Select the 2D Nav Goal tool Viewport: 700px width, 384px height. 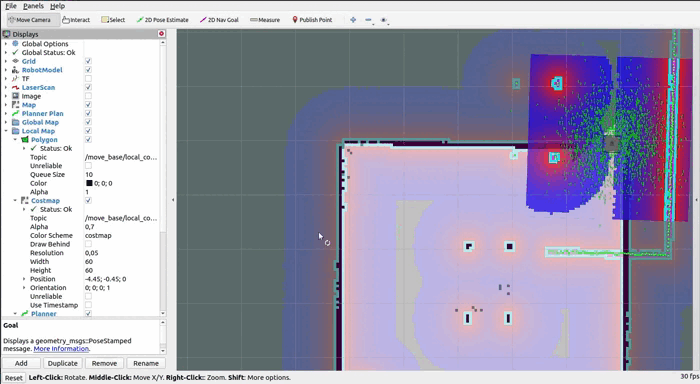click(x=219, y=20)
